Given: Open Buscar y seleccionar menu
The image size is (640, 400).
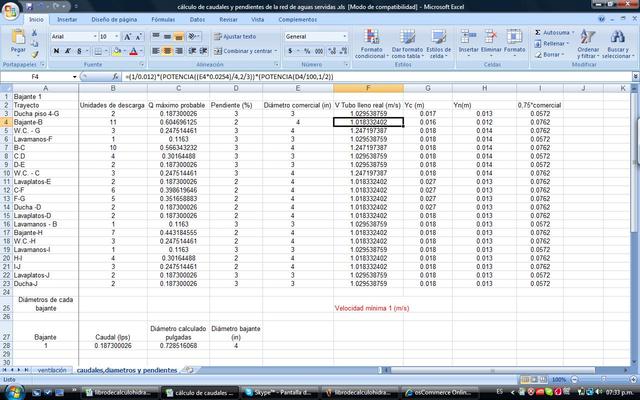Looking at the screenshot, I should pyautogui.click(x=618, y=44).
